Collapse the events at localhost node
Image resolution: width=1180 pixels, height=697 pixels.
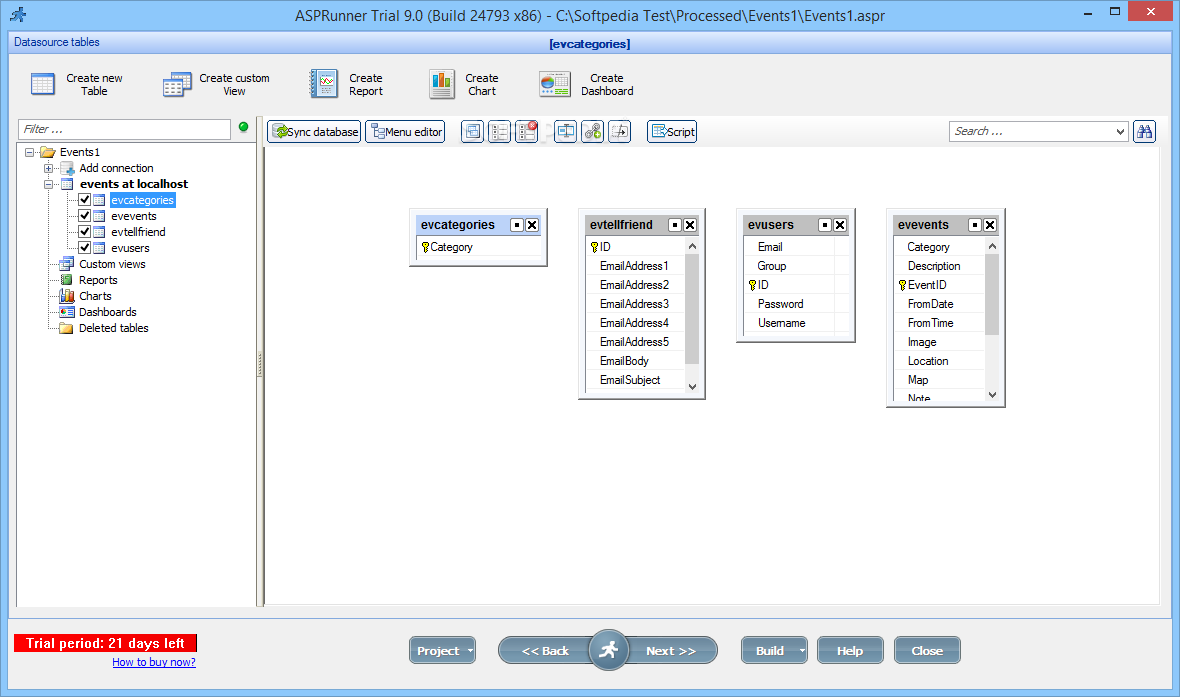point(48,184)
